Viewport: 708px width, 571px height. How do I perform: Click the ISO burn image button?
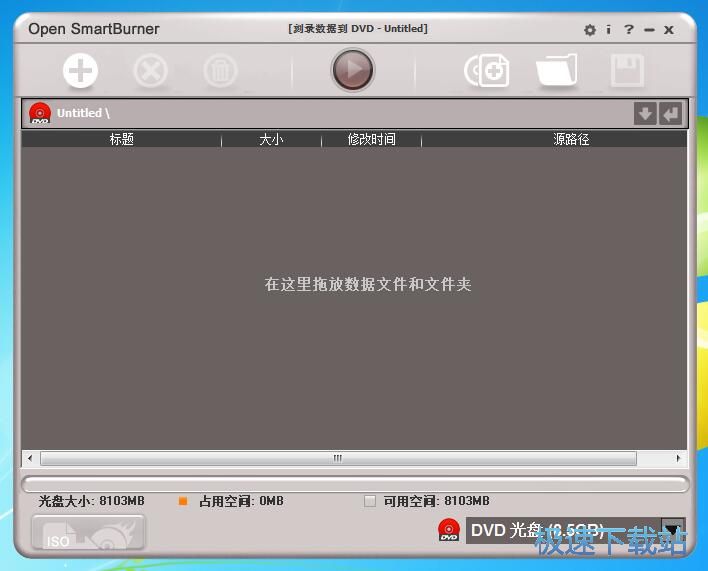pyautogui.click(x=88, y=533)
